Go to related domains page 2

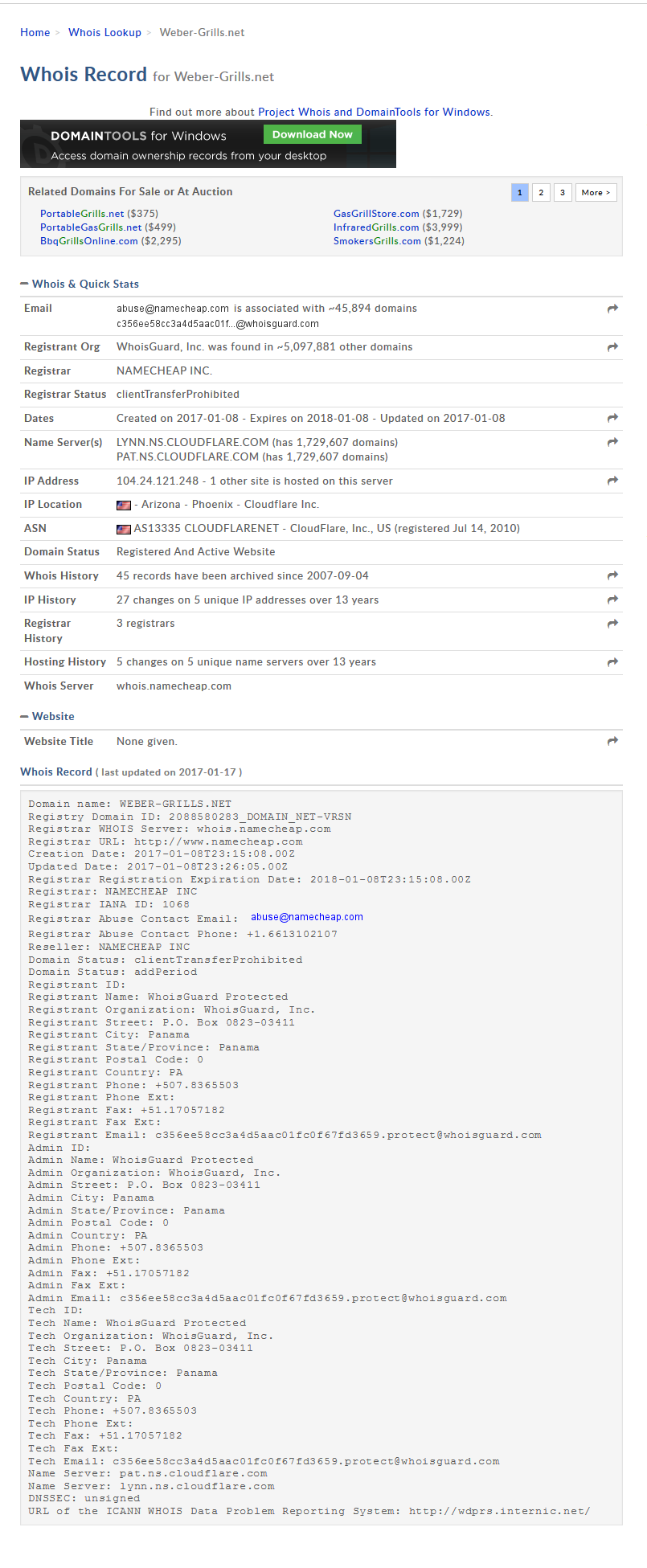click(541, 193)
